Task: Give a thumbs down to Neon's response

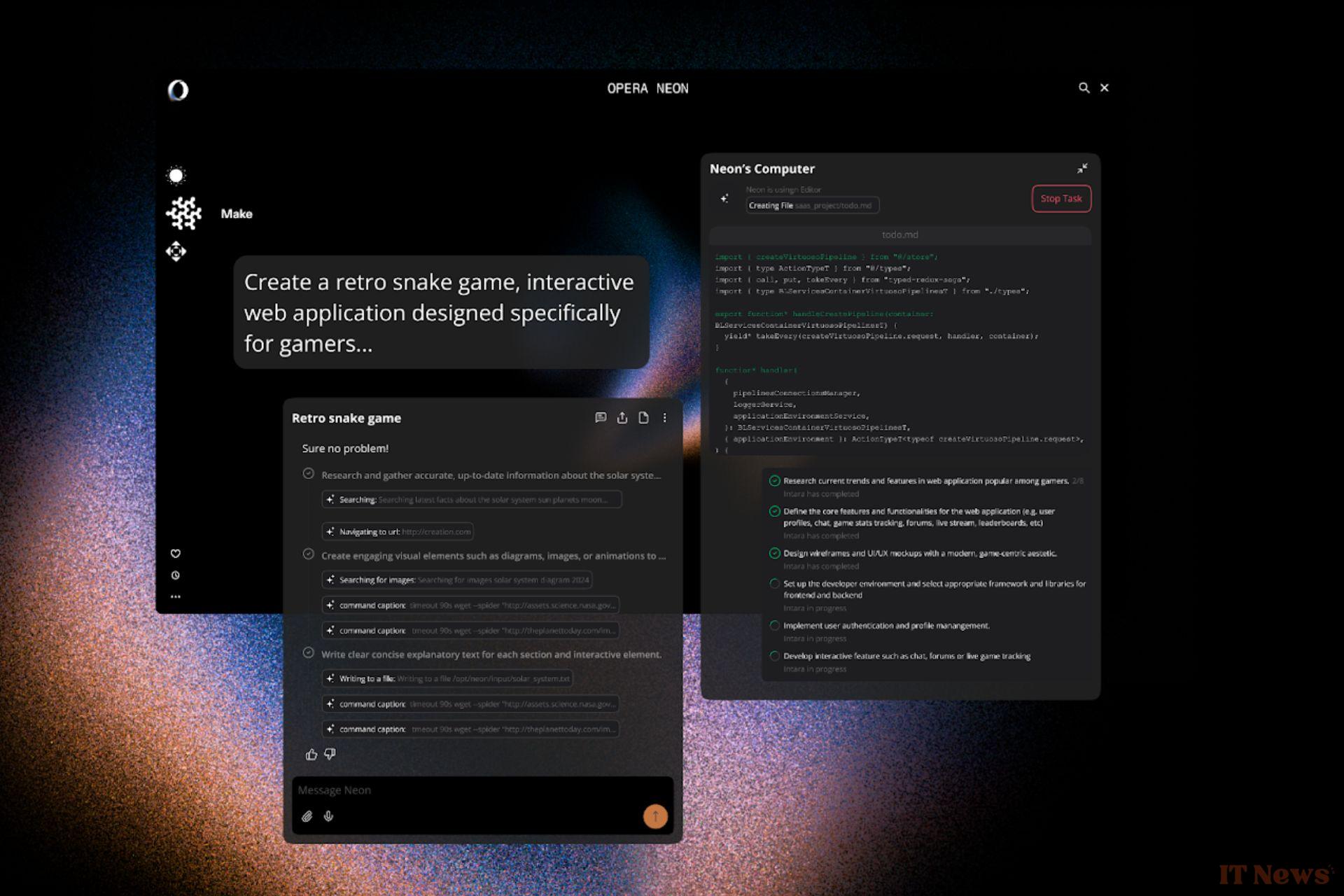Action: pos(329,754)
